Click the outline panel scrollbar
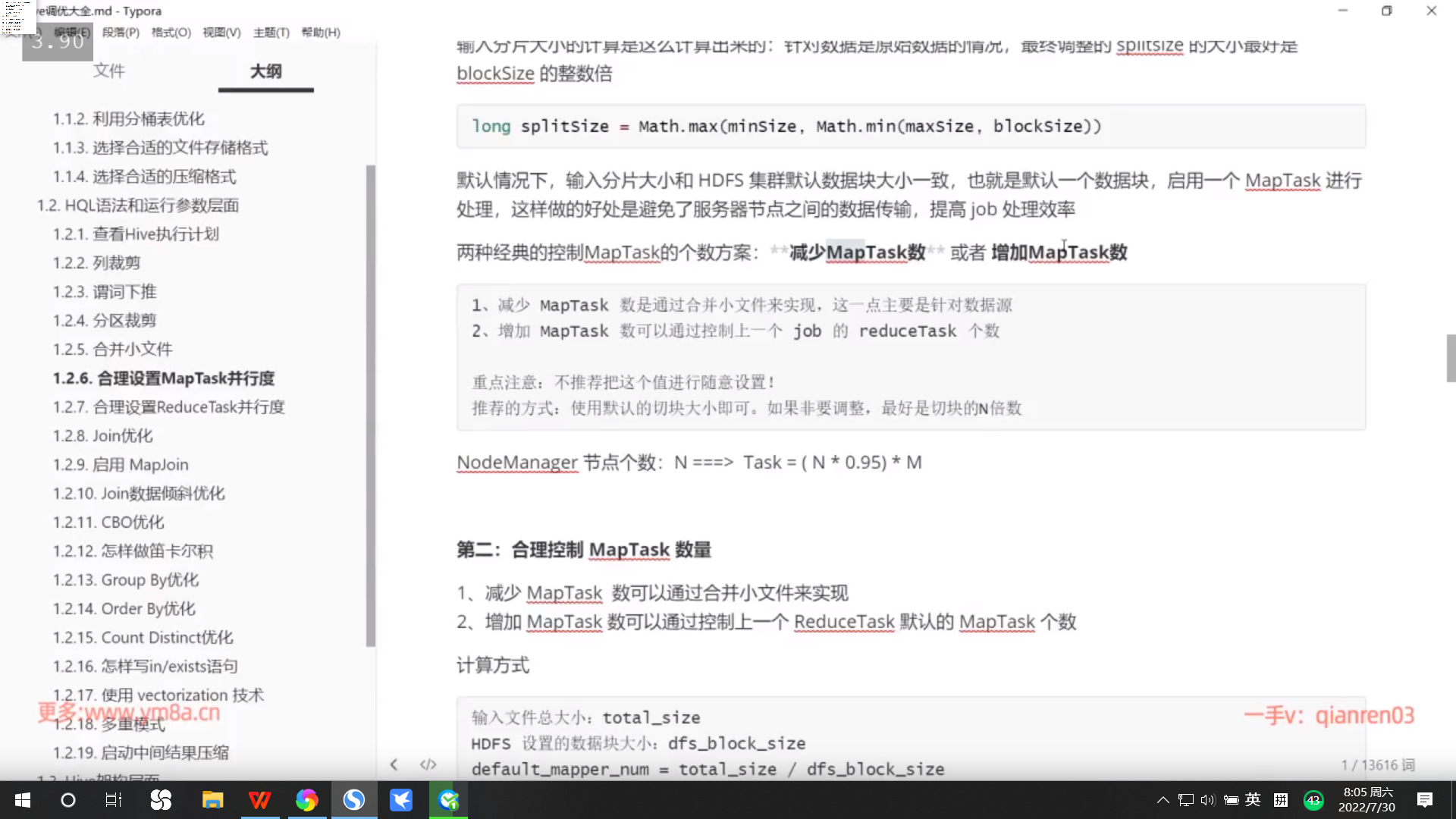 tap(370, 406)
